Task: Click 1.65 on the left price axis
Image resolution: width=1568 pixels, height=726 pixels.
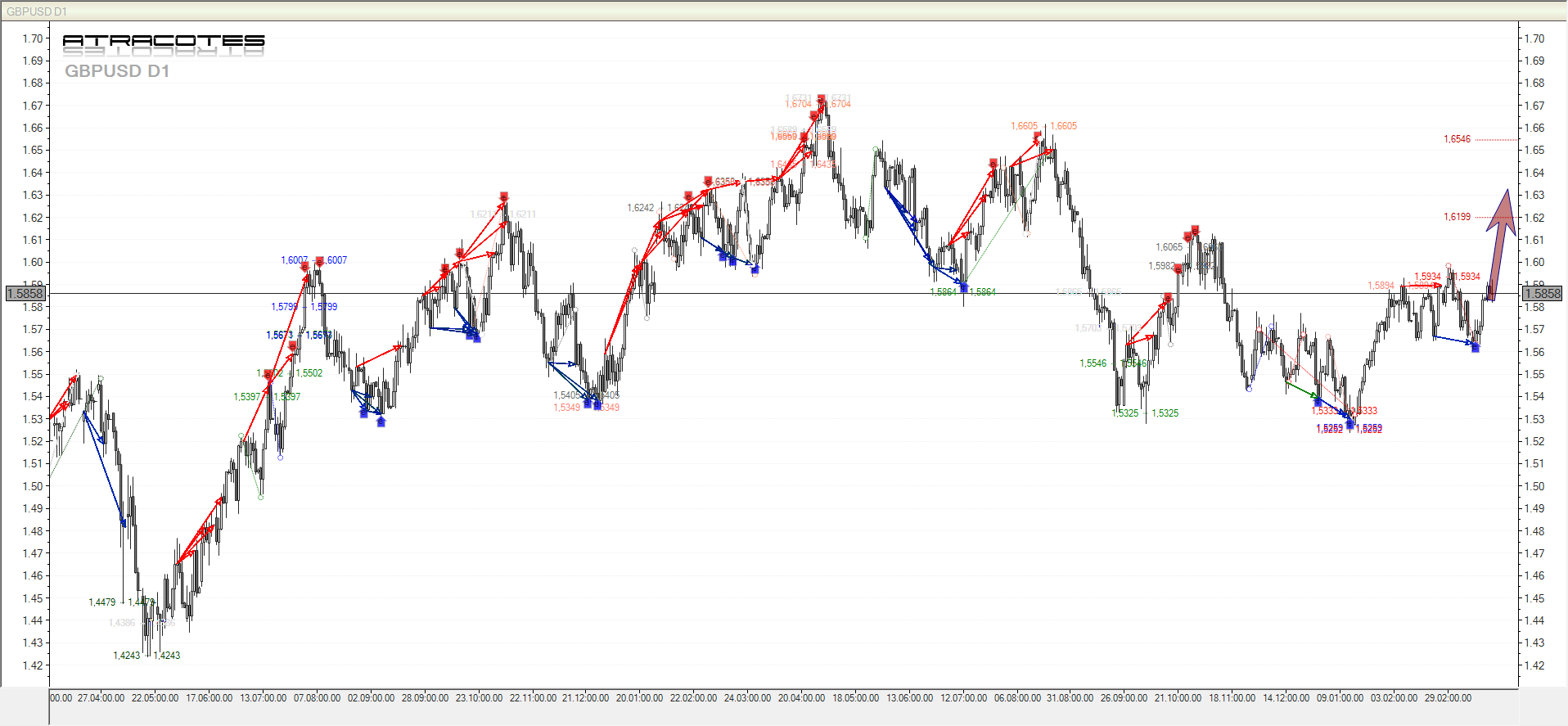Action: (x=33, y=150)
